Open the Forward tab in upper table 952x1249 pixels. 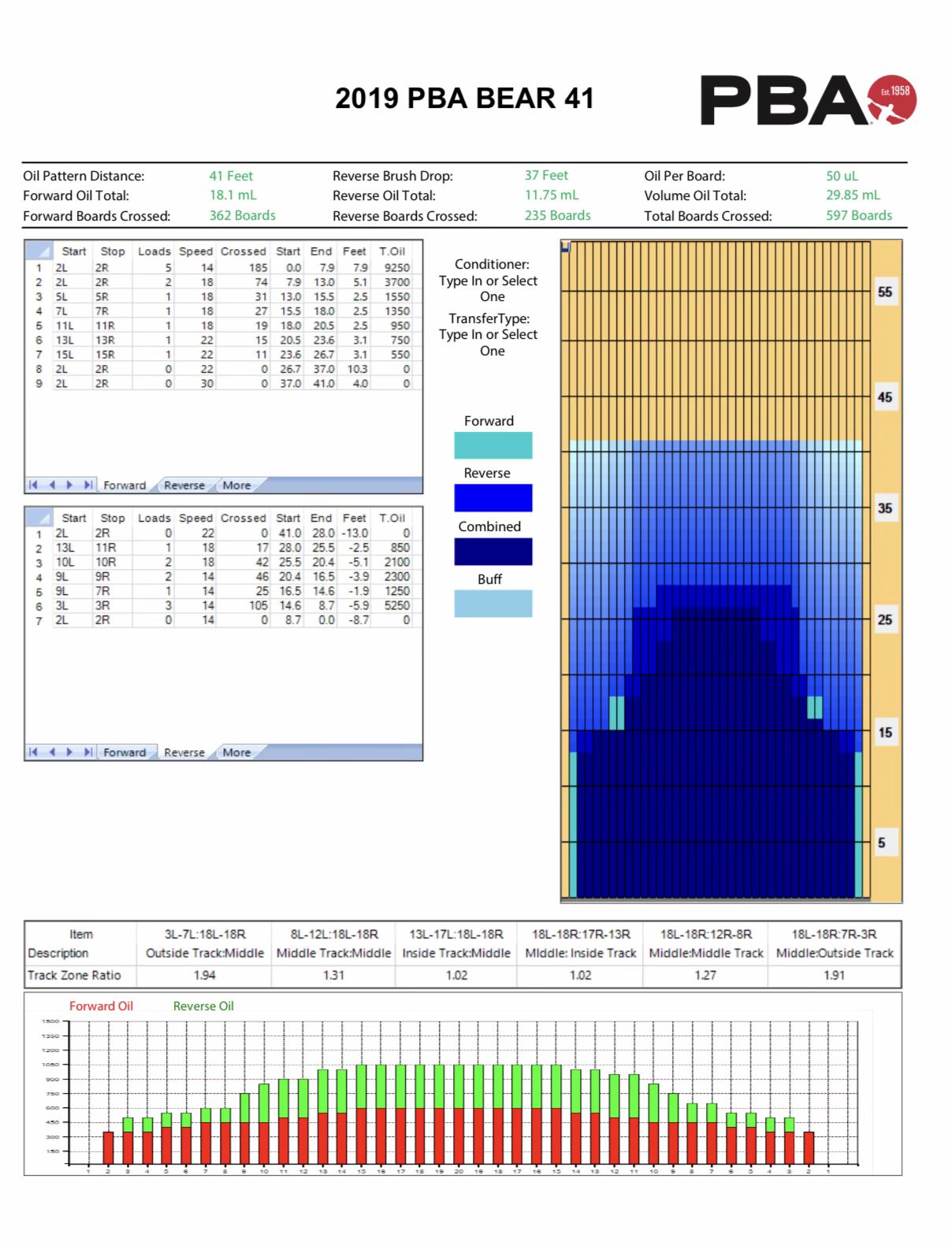click(125, 485)
